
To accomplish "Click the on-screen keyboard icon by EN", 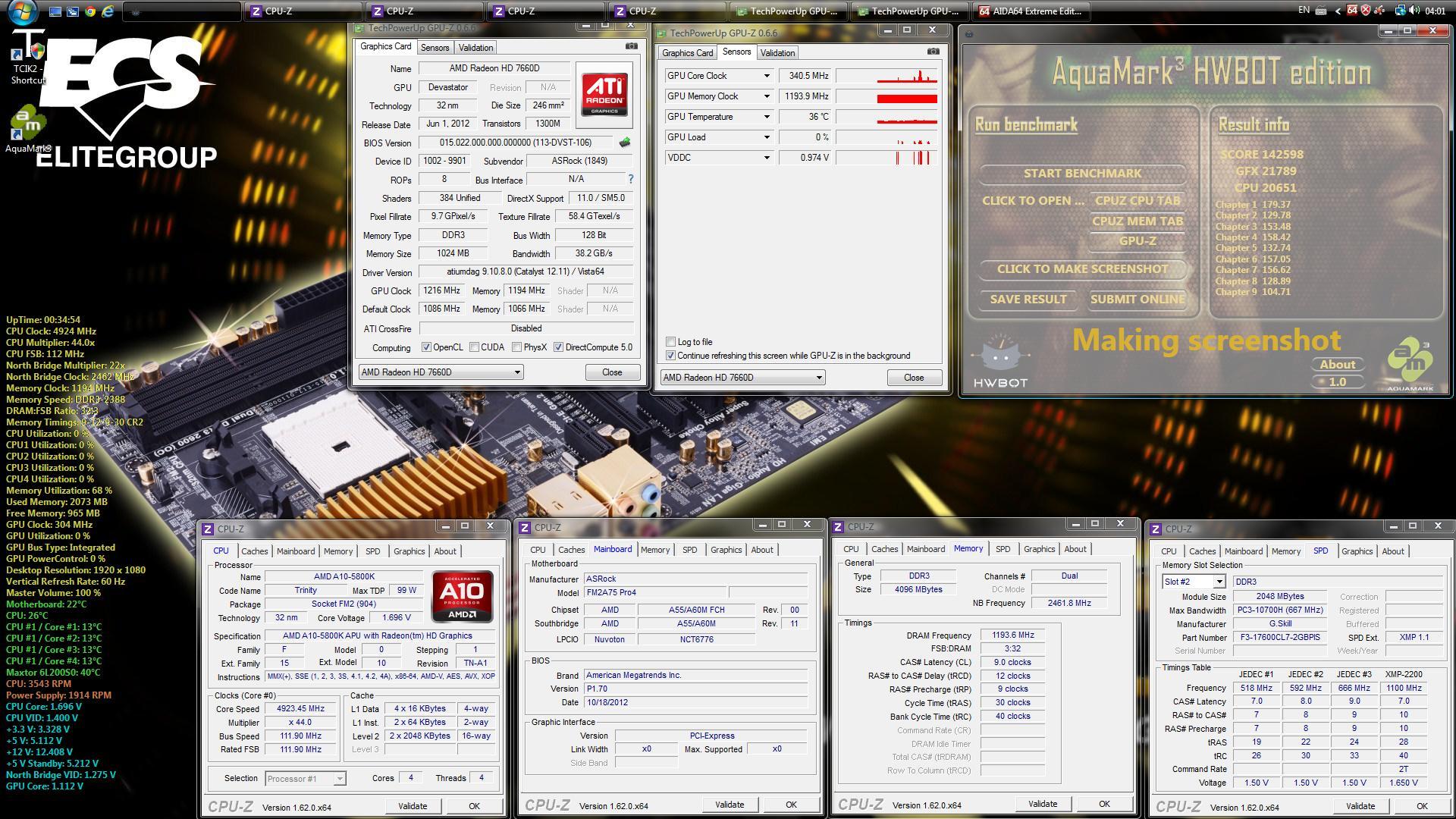I will [x=1320, y=11].
